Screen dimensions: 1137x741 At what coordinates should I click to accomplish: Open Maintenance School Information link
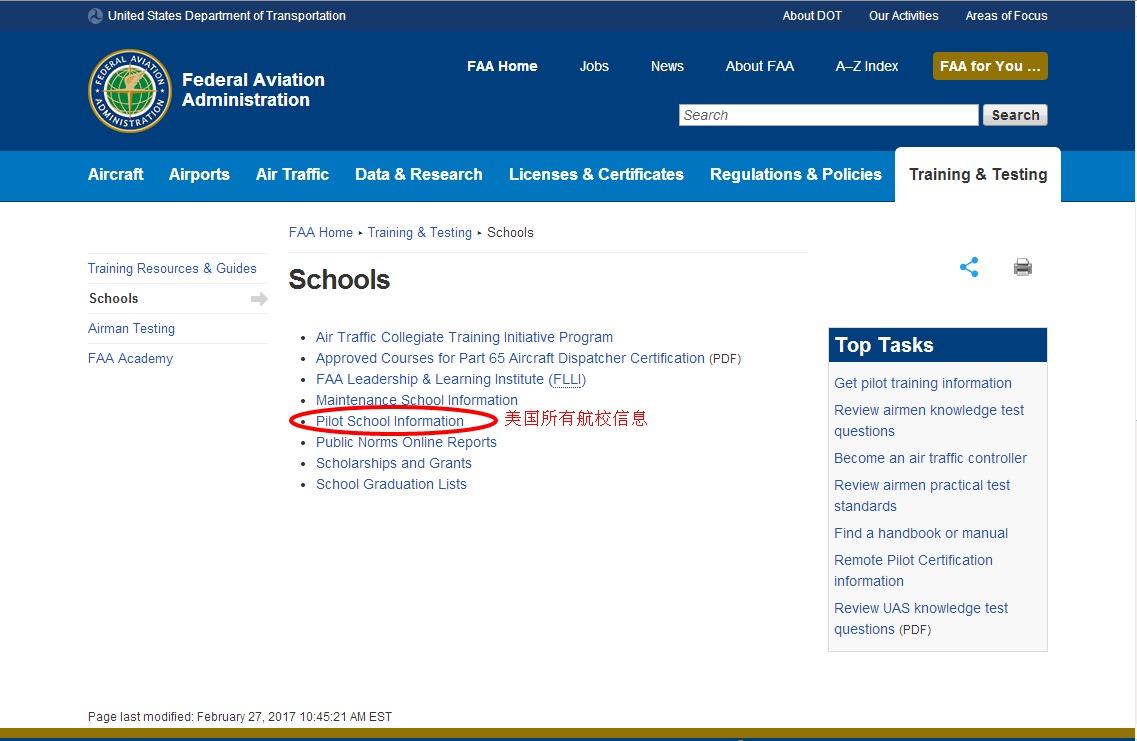point(417,400)
